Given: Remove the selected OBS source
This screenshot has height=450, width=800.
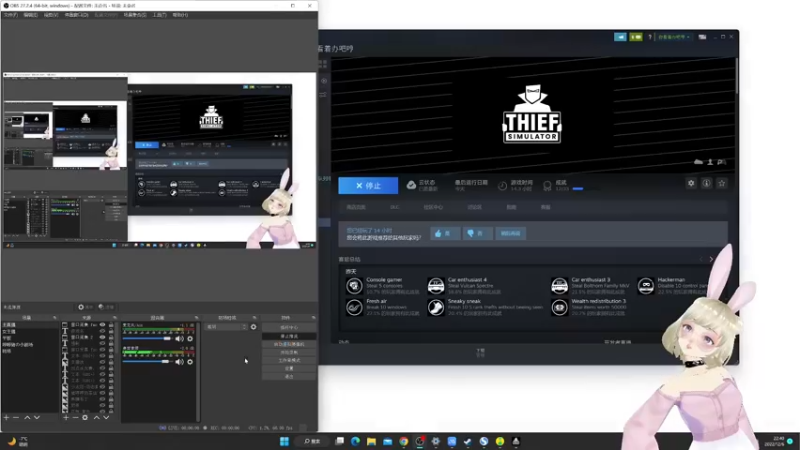Looking at the screenshot, I should (x=76, y=417).
